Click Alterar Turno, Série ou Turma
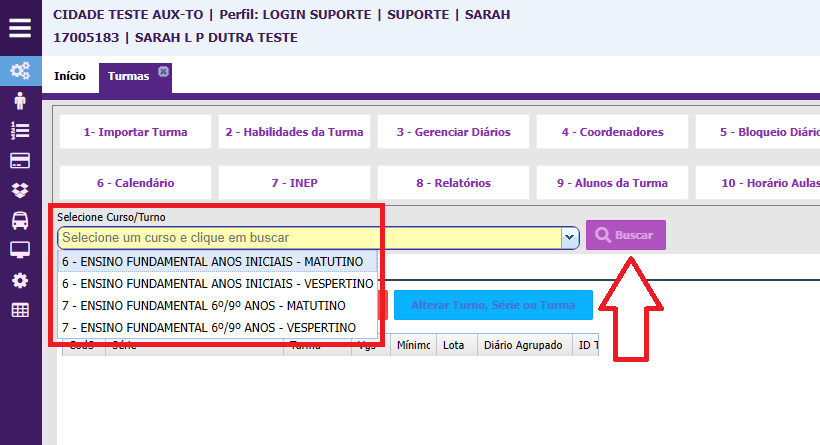 point(493,305)
